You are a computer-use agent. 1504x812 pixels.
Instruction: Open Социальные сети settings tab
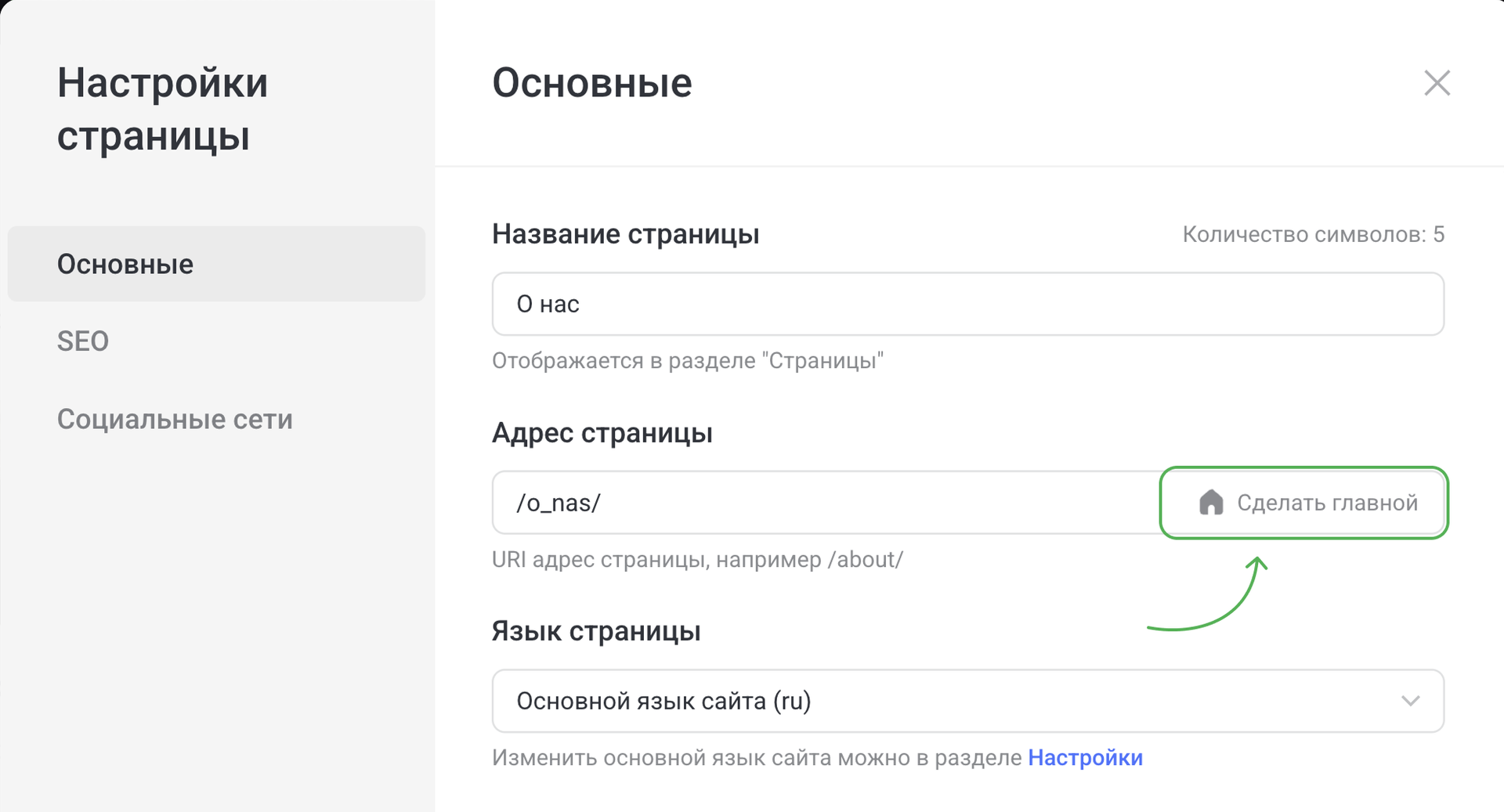click(175, 419)
